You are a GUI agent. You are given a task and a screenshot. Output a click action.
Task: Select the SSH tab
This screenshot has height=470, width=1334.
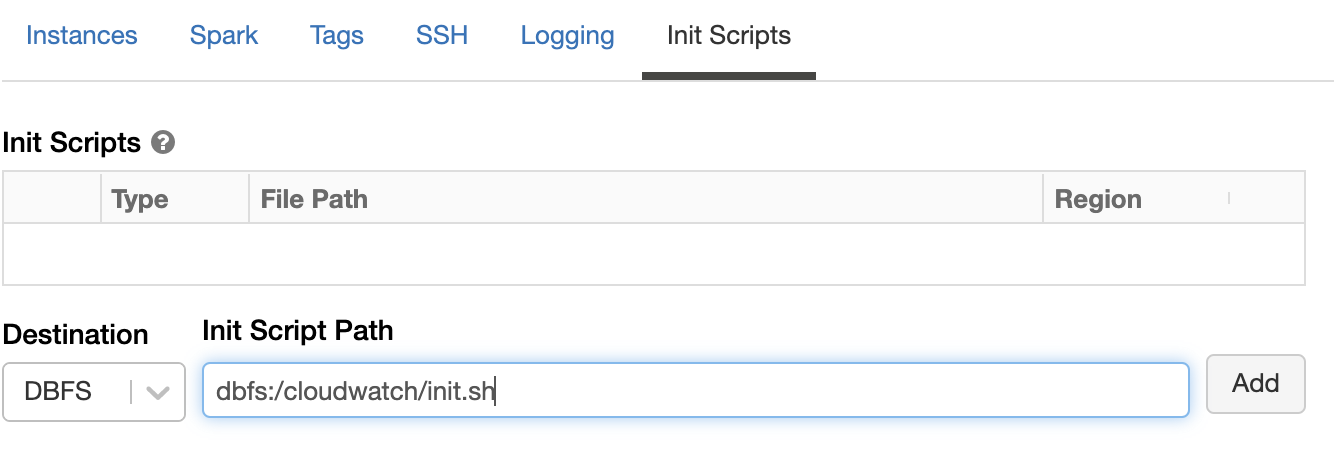pyautogui.click(x=442, y=36)
